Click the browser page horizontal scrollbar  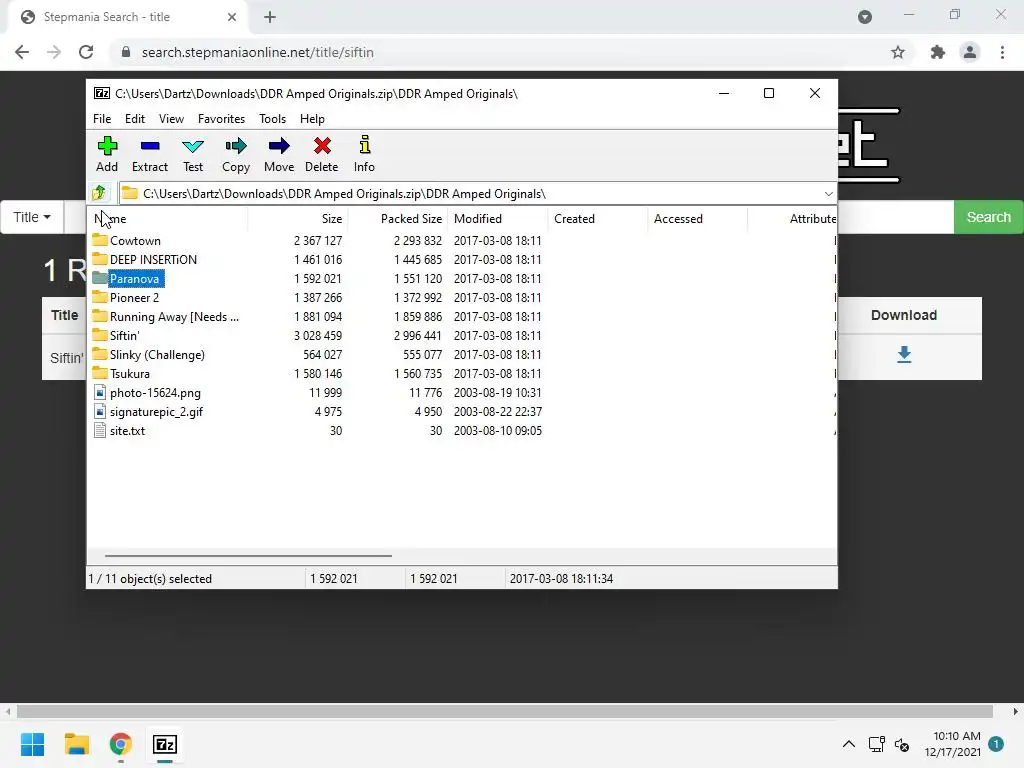click(x=505, y=711)
